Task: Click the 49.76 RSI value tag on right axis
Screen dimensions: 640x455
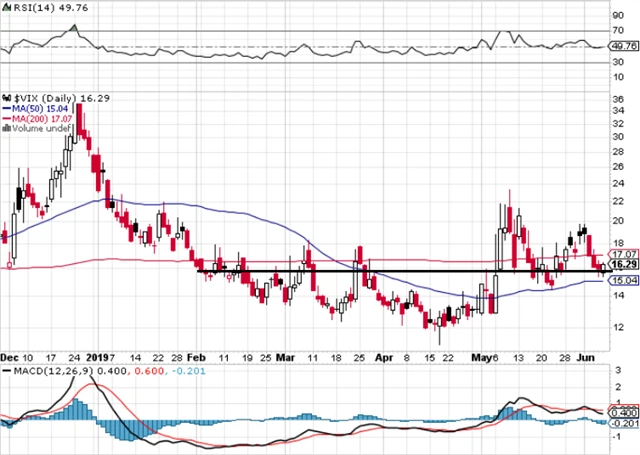Action: [624, 46]
